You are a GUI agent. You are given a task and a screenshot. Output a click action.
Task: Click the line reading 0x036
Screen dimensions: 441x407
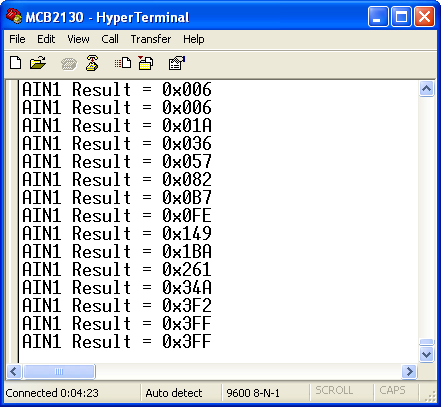(117, 144)
